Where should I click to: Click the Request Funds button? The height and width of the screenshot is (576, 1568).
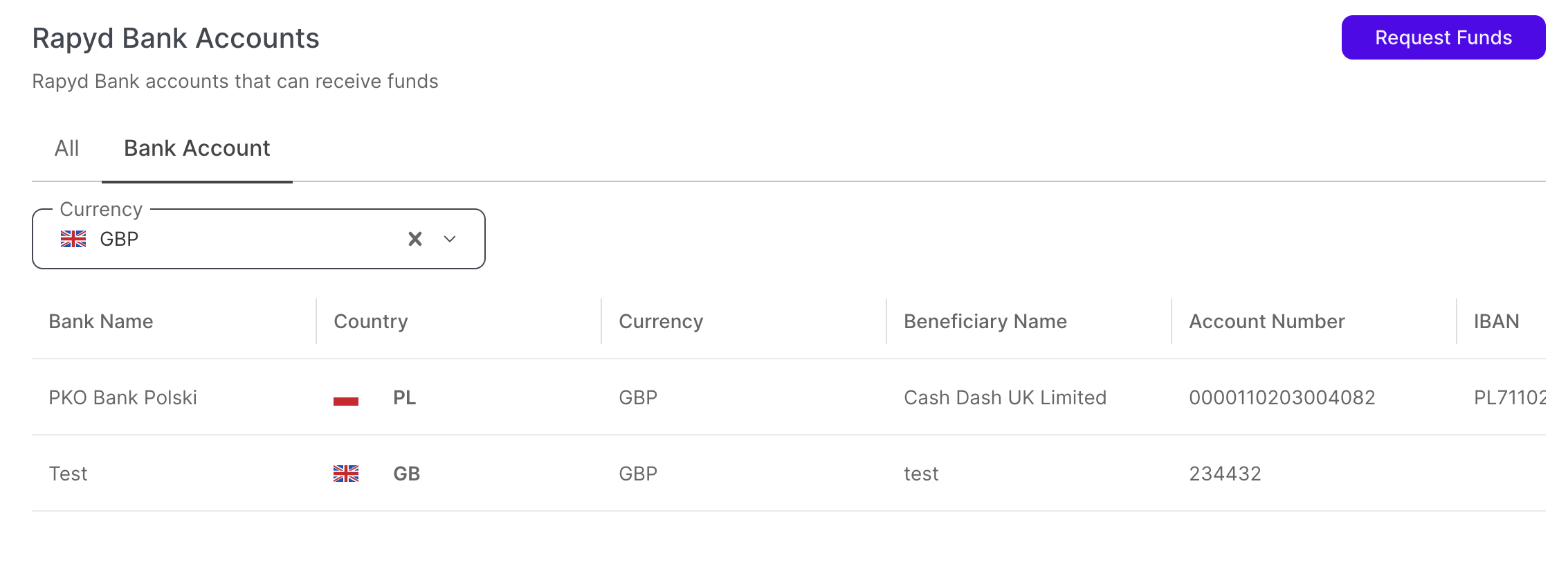1443,37
